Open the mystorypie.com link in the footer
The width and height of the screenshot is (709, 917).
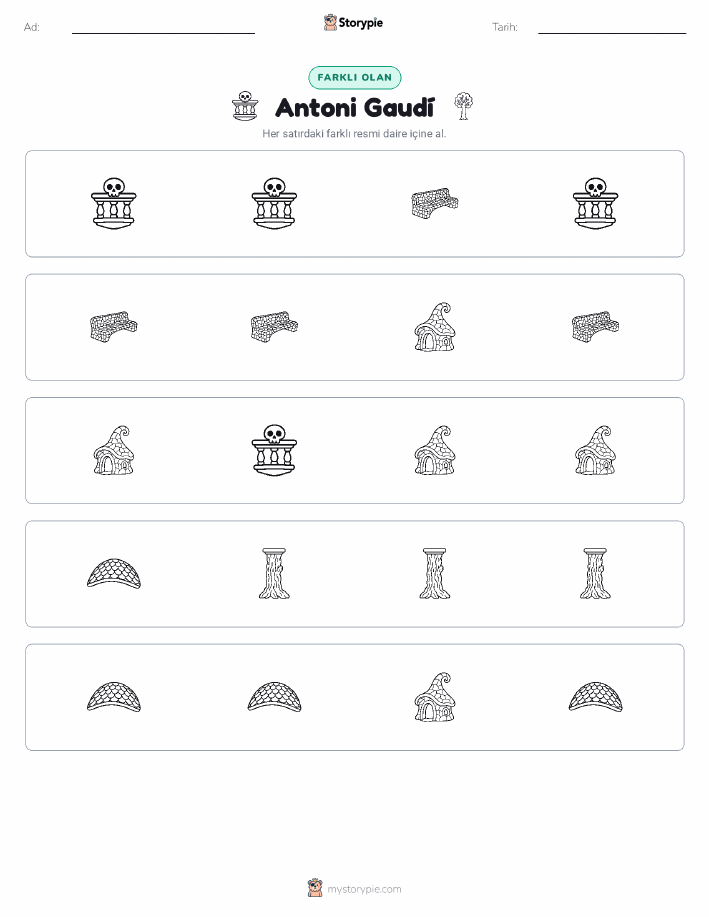pyautogui.click(x=364, y=889)
